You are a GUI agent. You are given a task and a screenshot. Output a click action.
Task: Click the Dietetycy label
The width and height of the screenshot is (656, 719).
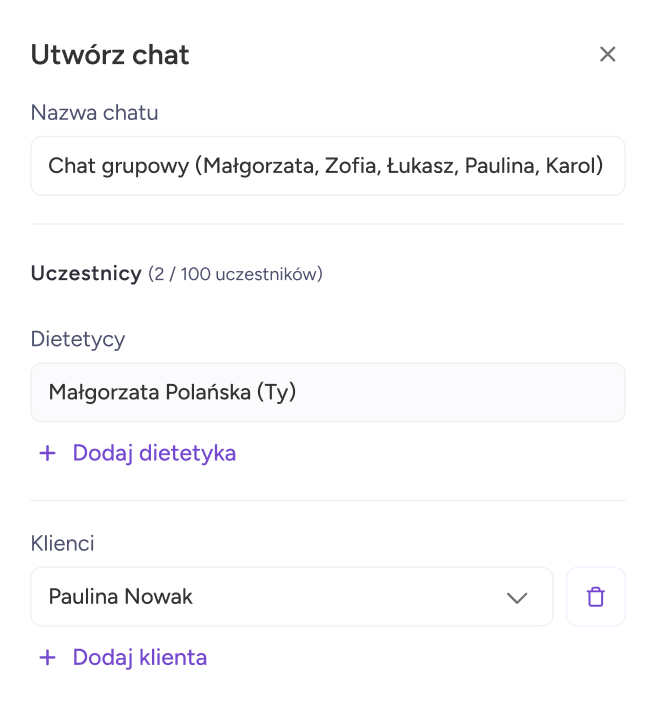point(78,339)
